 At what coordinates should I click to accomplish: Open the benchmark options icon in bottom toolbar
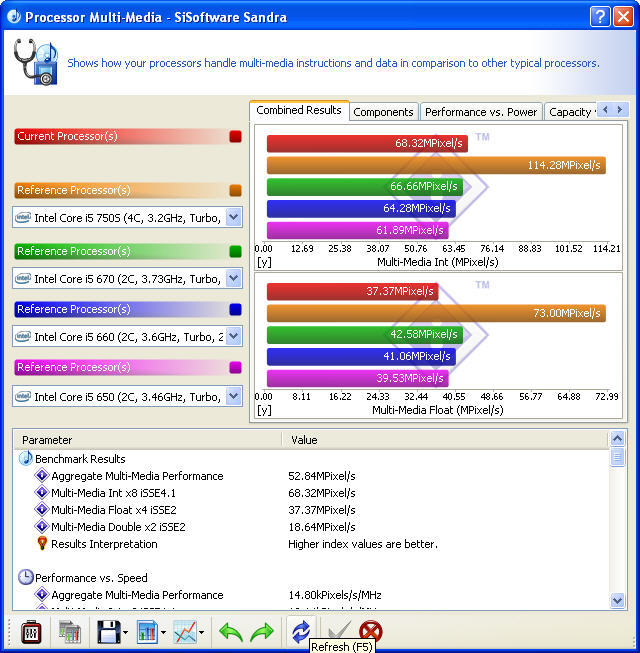coord(31,632)
